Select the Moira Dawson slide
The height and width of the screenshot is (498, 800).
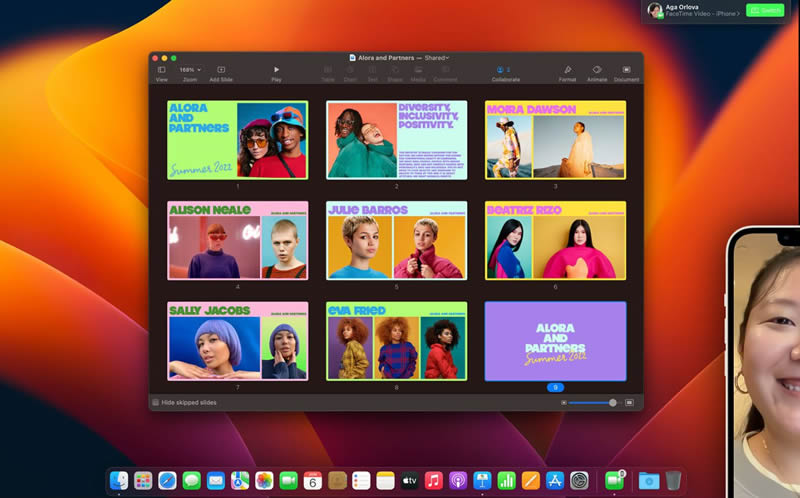pos(555,140)
